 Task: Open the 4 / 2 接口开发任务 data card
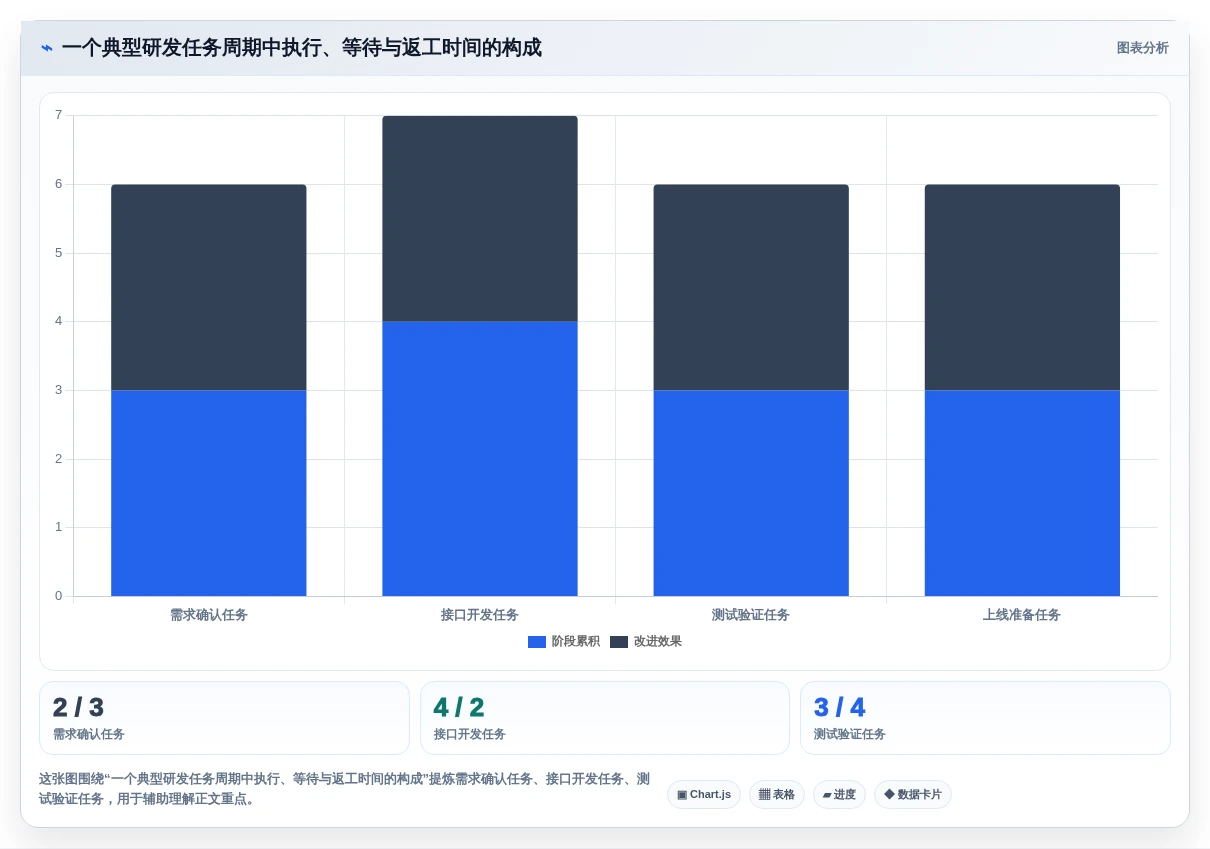[x=605, y=718]
